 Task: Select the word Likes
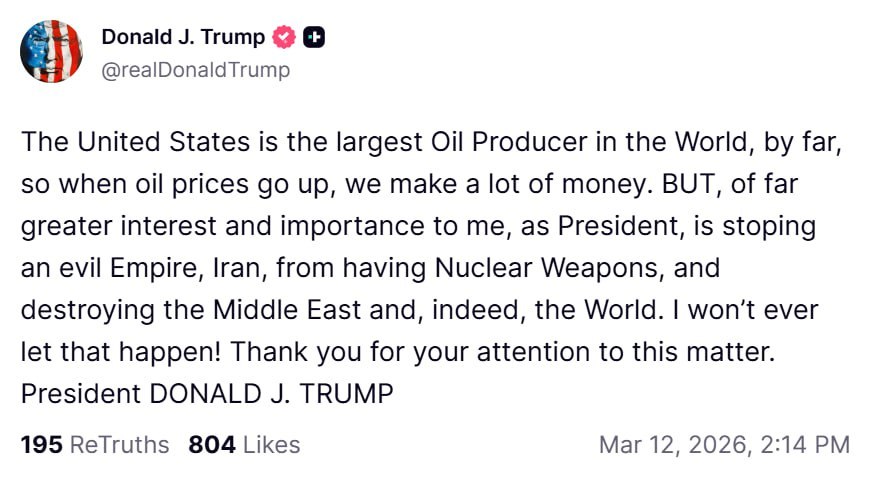(x=272, y=445)
